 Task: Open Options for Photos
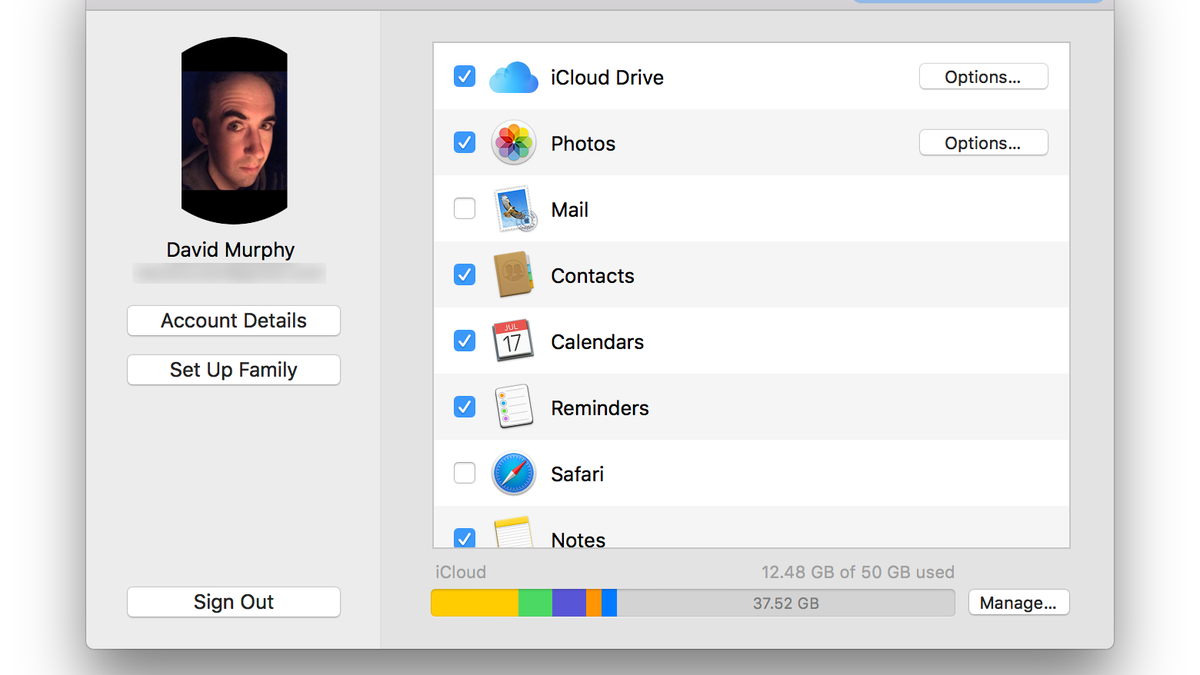click(983, 143)
